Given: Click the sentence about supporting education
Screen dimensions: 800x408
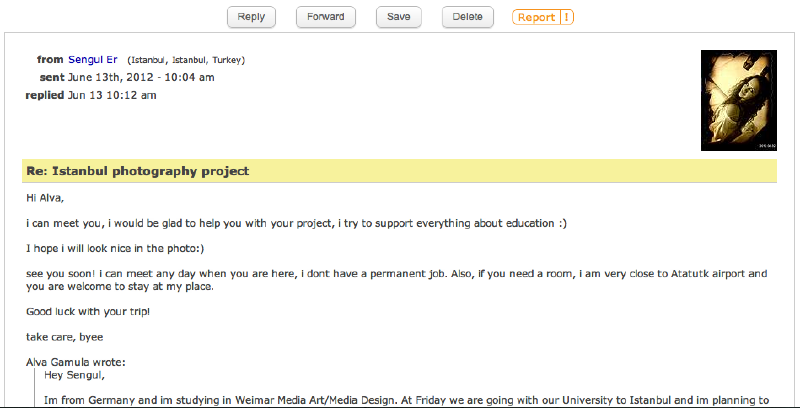Looking at the screenshot, I should pyautogui.click(x=296, y=223).
